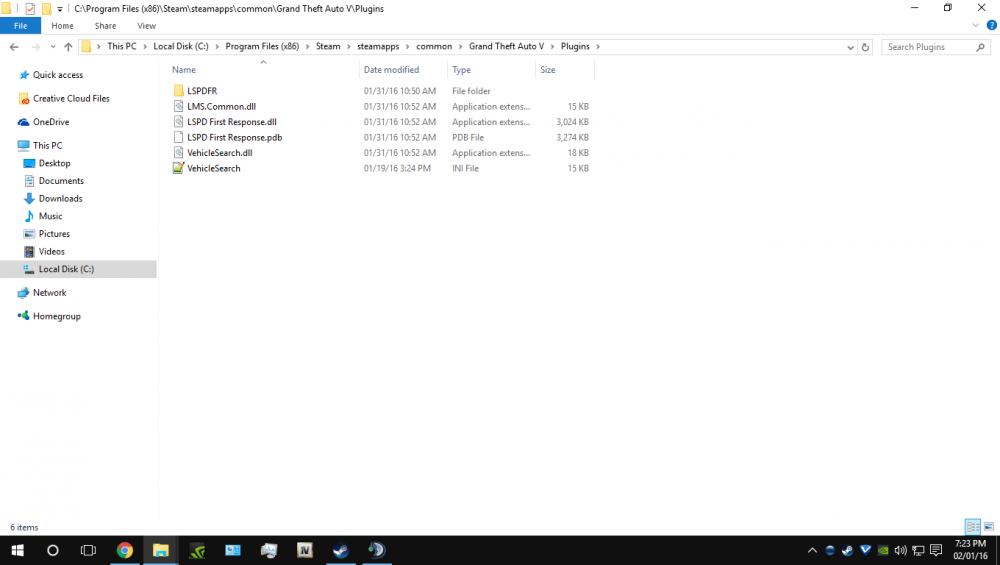Click the Properties quick access toolbar icon

point(30,9)
